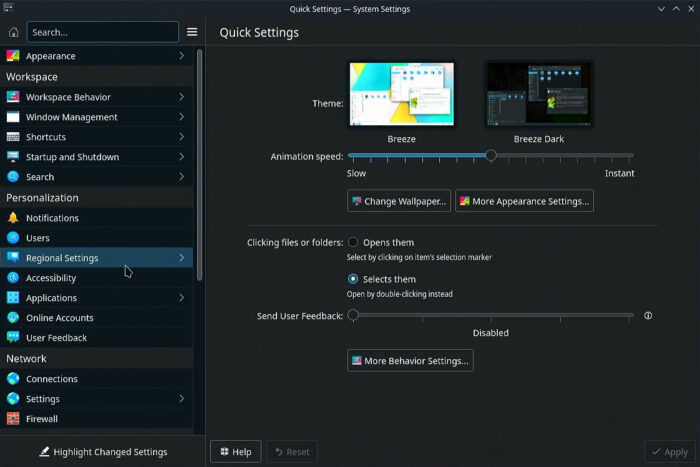Click the Send User Feedback slider handle
This screenshot has width=700, height=467.
click(353, 315)
